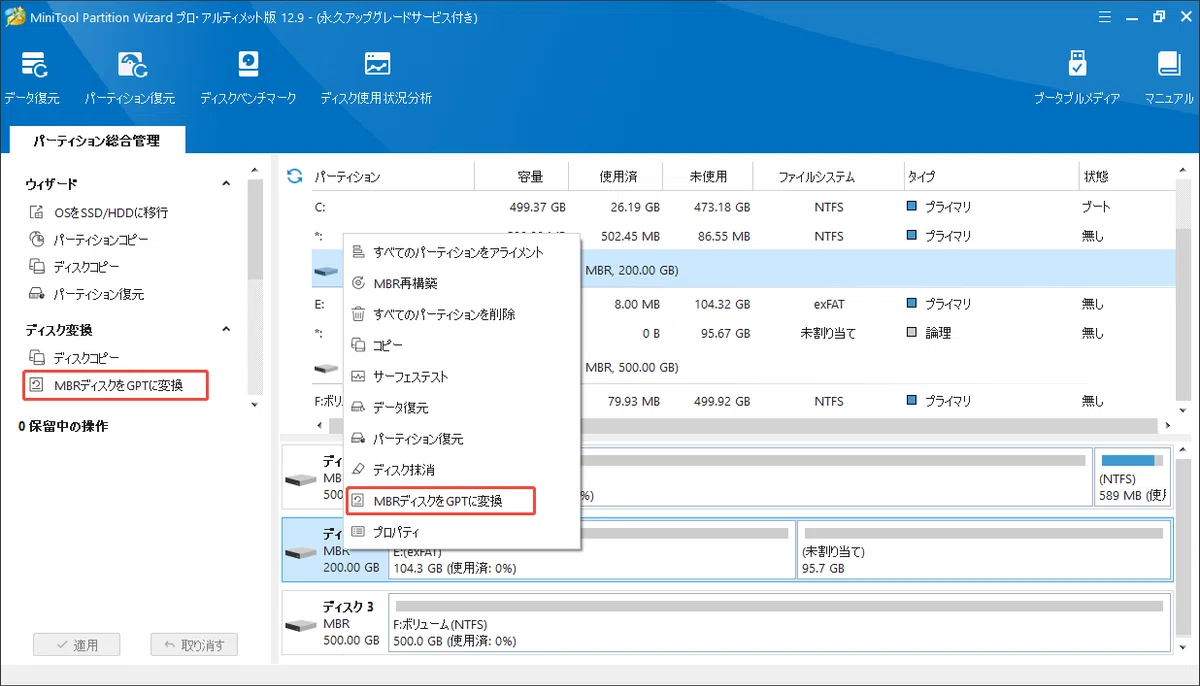This screenshot has height=686, width=1200.
Task: Choose MBRディスクをGPTに変換 in the context menu
Action: point(440,500)
